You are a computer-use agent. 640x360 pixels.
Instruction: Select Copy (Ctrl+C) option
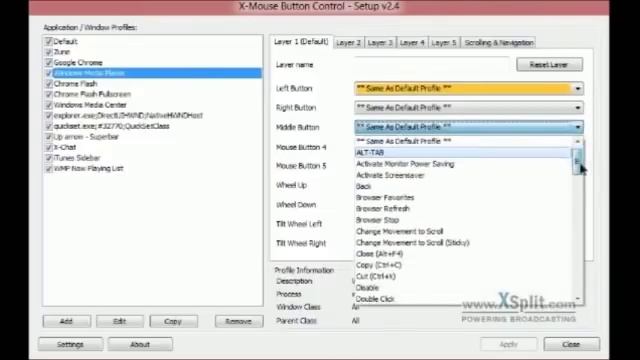click(463, 265)
